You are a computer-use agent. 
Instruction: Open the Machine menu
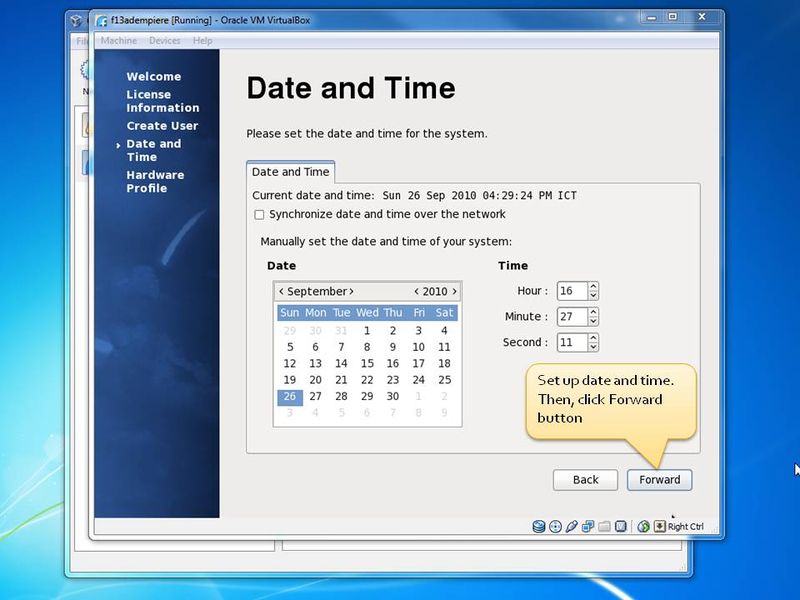[x=118, y=40]
